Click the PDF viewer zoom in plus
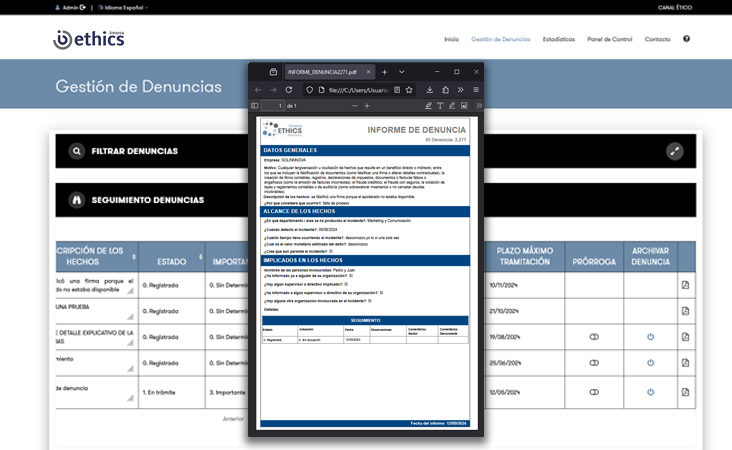 pos(367,105)
